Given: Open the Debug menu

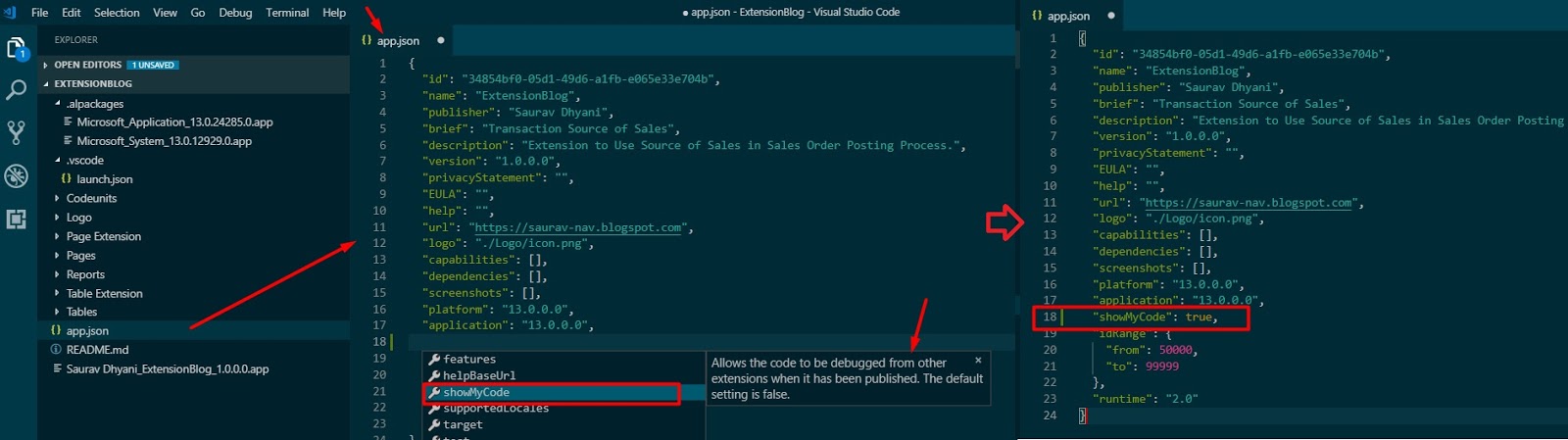Looking at the screenshot, I should (x=235, y=13).
